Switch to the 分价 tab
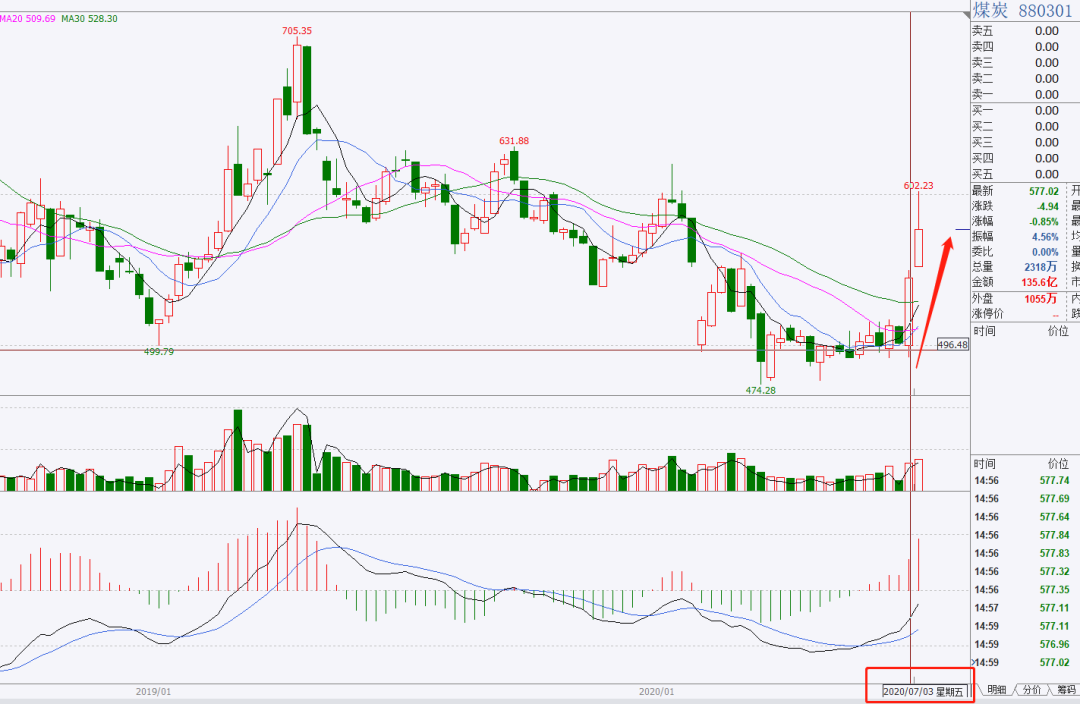This screenshot has width=1080, height=704. click(x=1031, y=690)
